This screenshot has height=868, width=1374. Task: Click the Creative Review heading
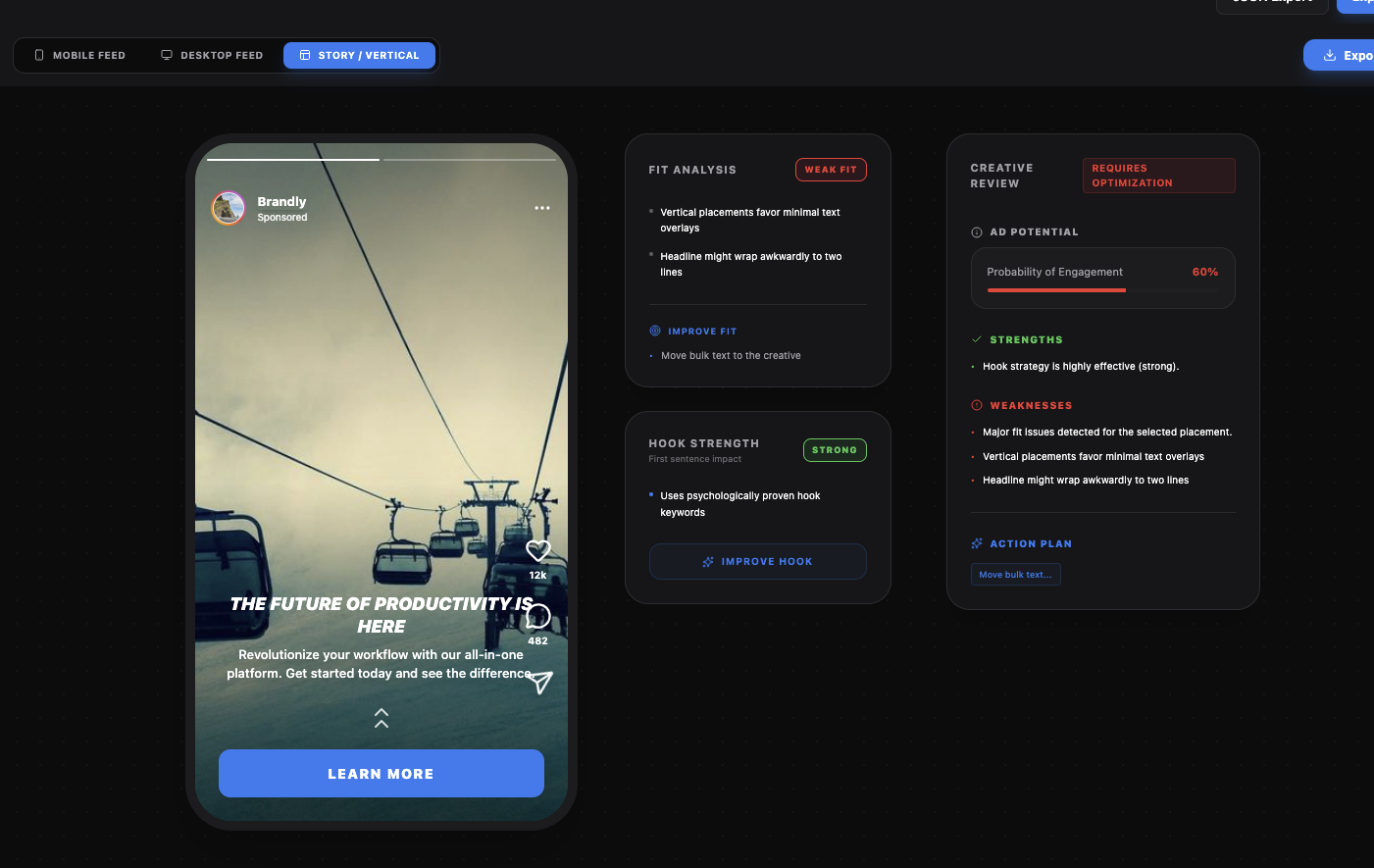click(x=1001, y=176)
